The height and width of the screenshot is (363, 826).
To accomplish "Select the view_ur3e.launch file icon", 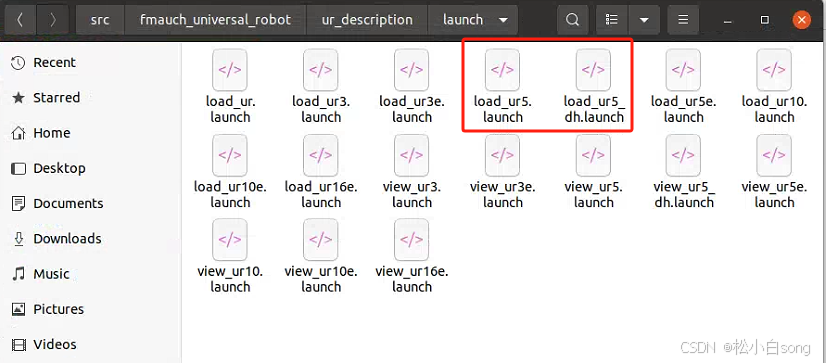I will pos(503,155).
